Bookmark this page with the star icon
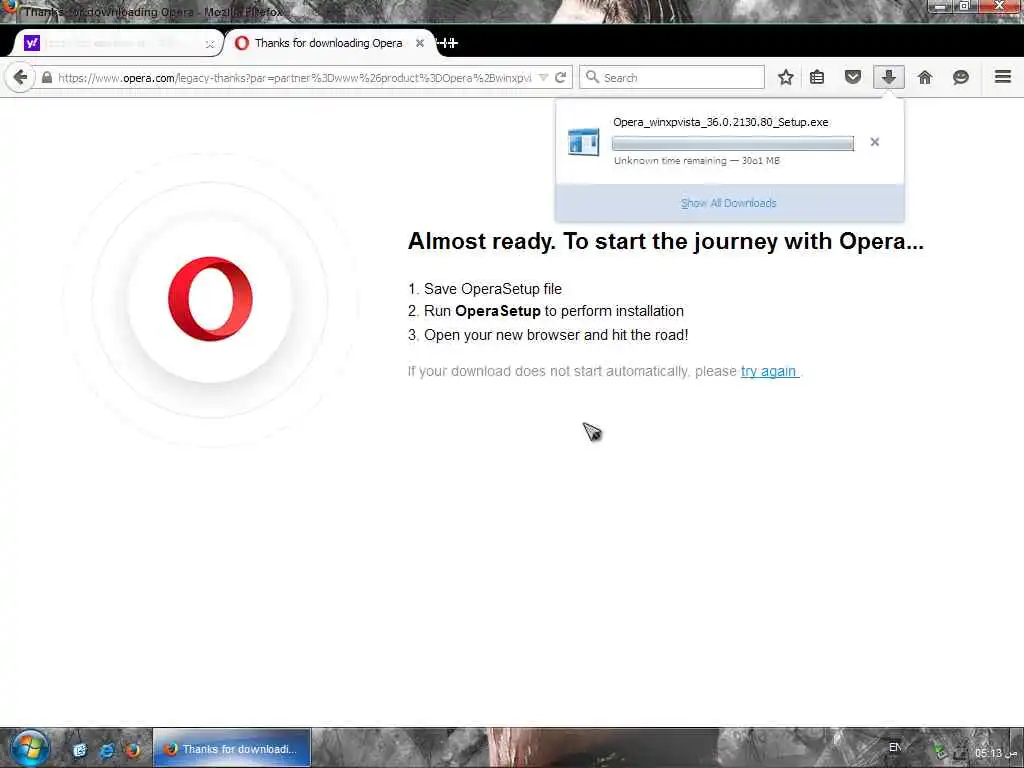This screenshot has height=768, width=1024. click(x=786, y=78)
